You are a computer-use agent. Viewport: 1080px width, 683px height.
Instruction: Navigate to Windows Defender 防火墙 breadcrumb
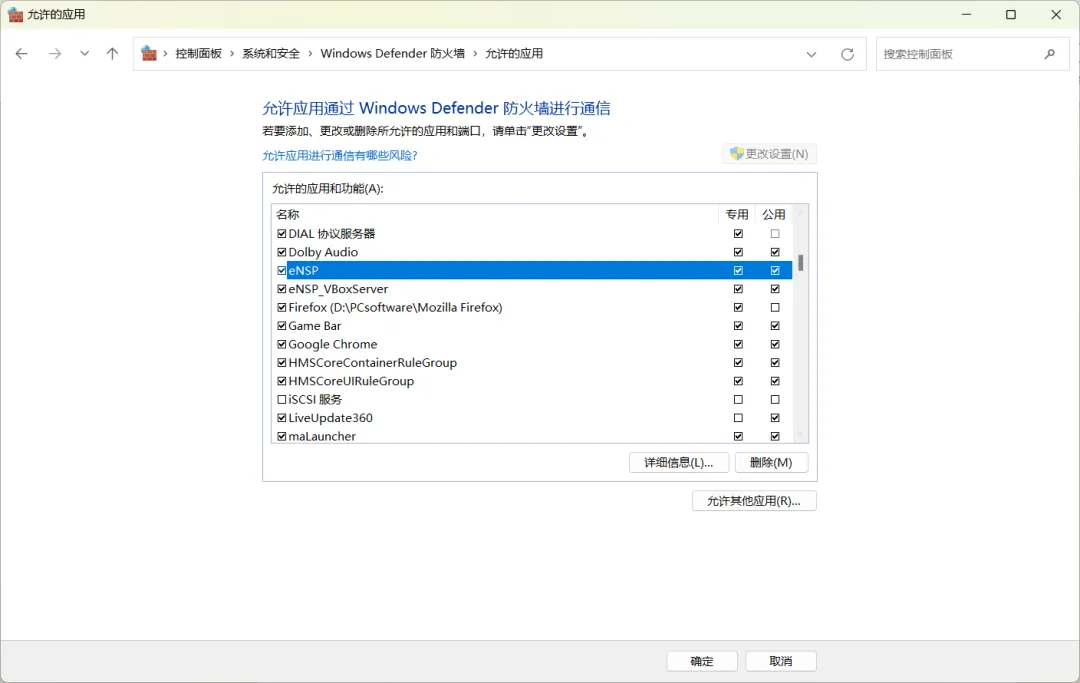(393, 54)
